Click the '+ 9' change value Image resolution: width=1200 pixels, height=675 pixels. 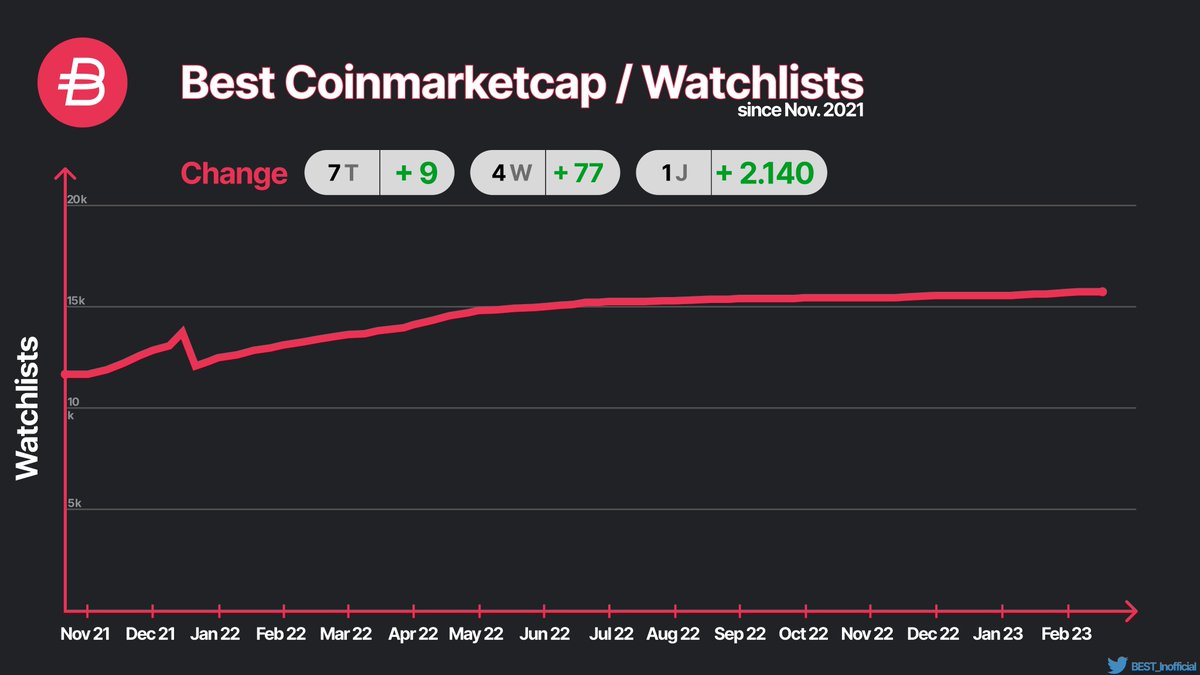click(418, 174)
